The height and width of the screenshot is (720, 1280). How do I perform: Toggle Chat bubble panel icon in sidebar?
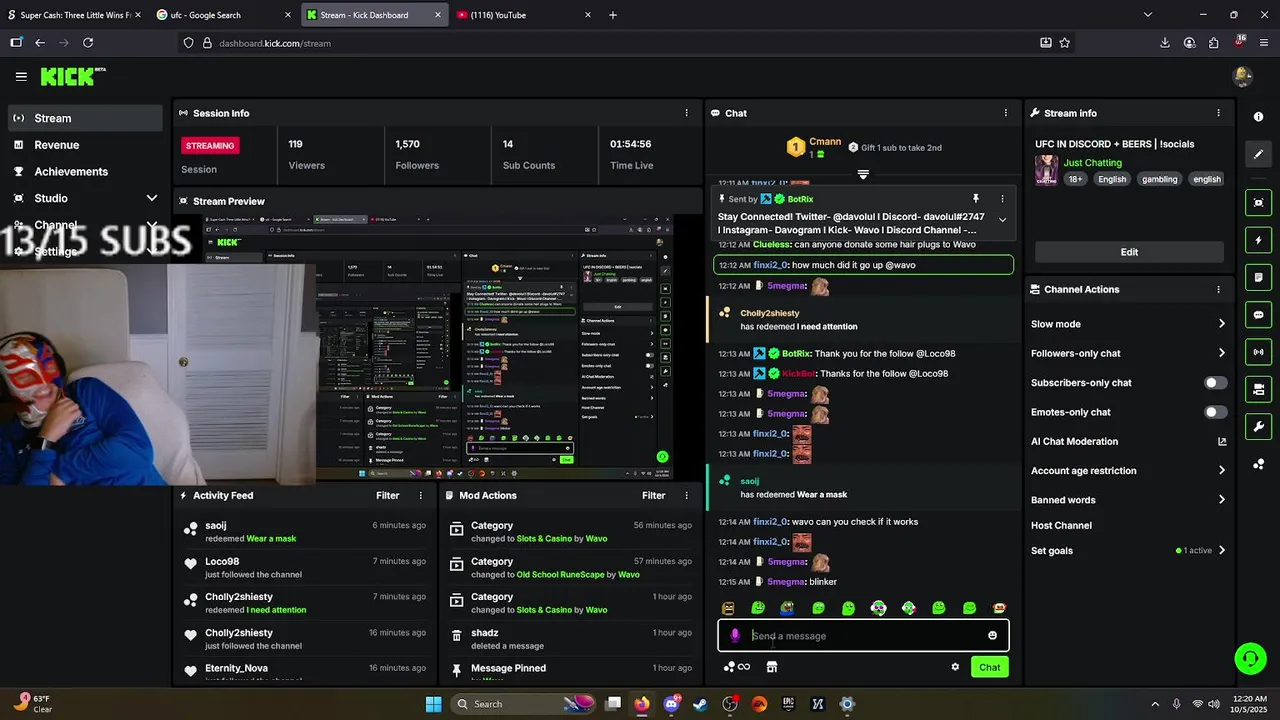pyautogui.click(x=1258, y=315)
